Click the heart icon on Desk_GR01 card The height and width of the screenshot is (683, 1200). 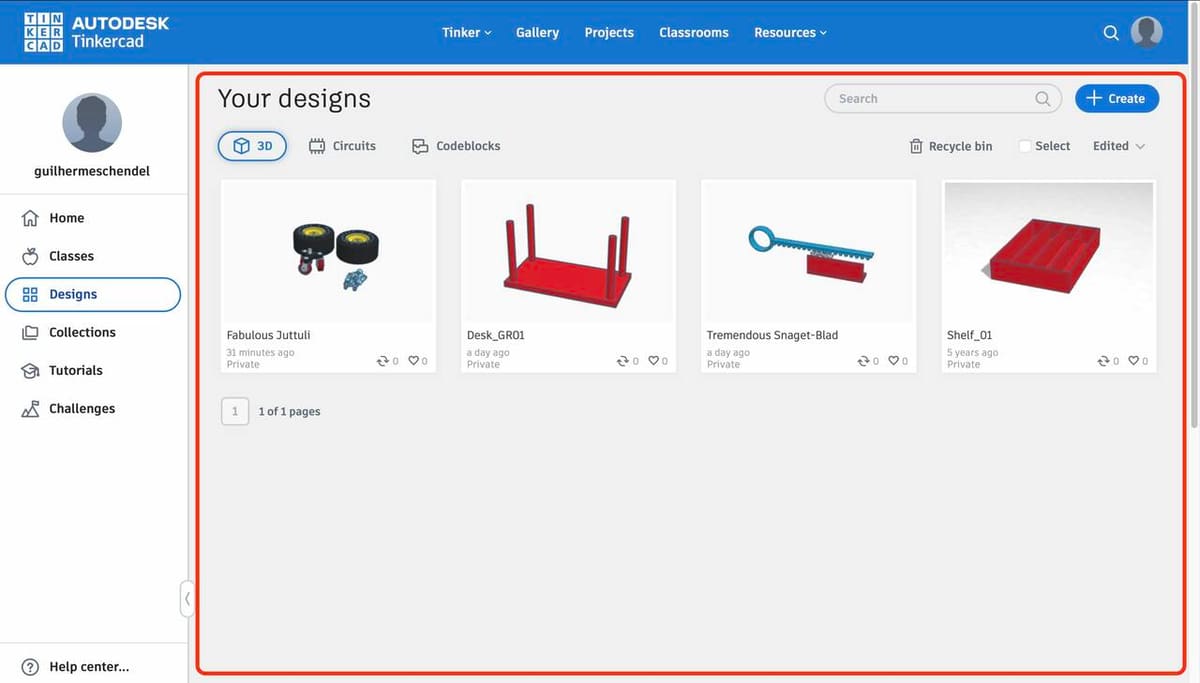(x=654, y=361)
